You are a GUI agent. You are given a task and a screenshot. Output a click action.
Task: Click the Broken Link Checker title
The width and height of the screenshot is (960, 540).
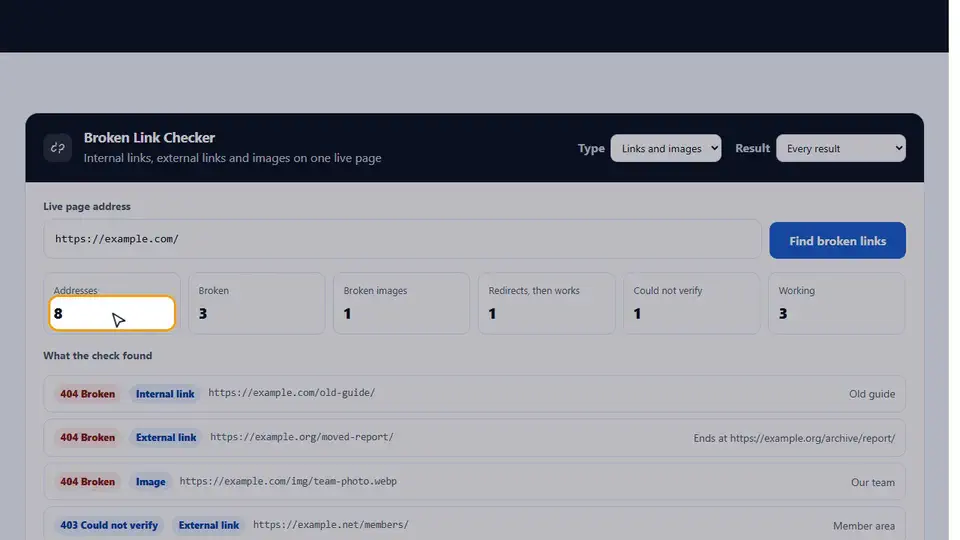pyautogui.click(x=149, y=138)
